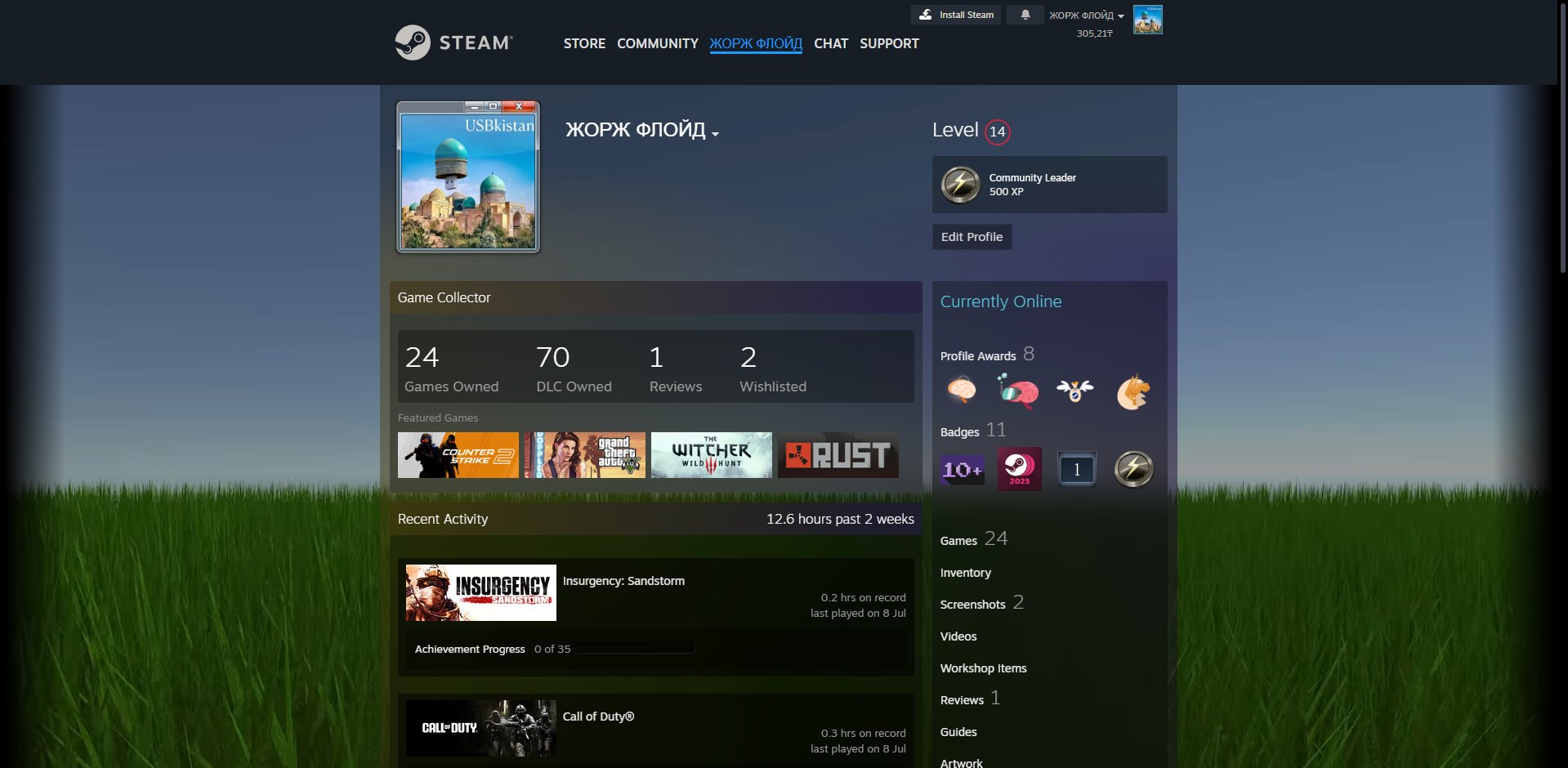Screen dimensions: 1568x768
Task: Expand the account dropdown in top bar
Action: 1087,16
